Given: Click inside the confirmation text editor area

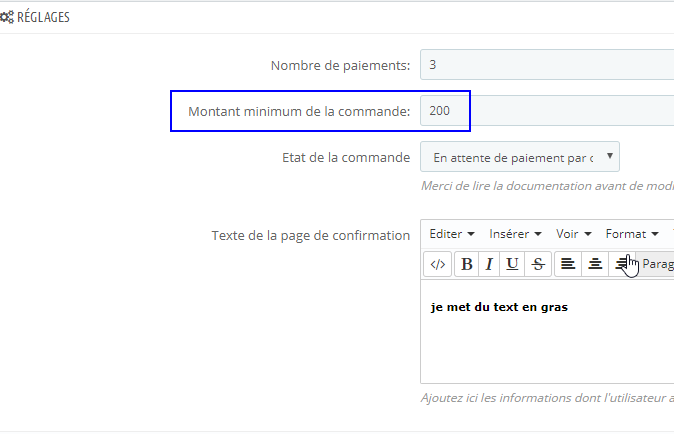Looking at the screenshot, I should (x=547, y=332).
